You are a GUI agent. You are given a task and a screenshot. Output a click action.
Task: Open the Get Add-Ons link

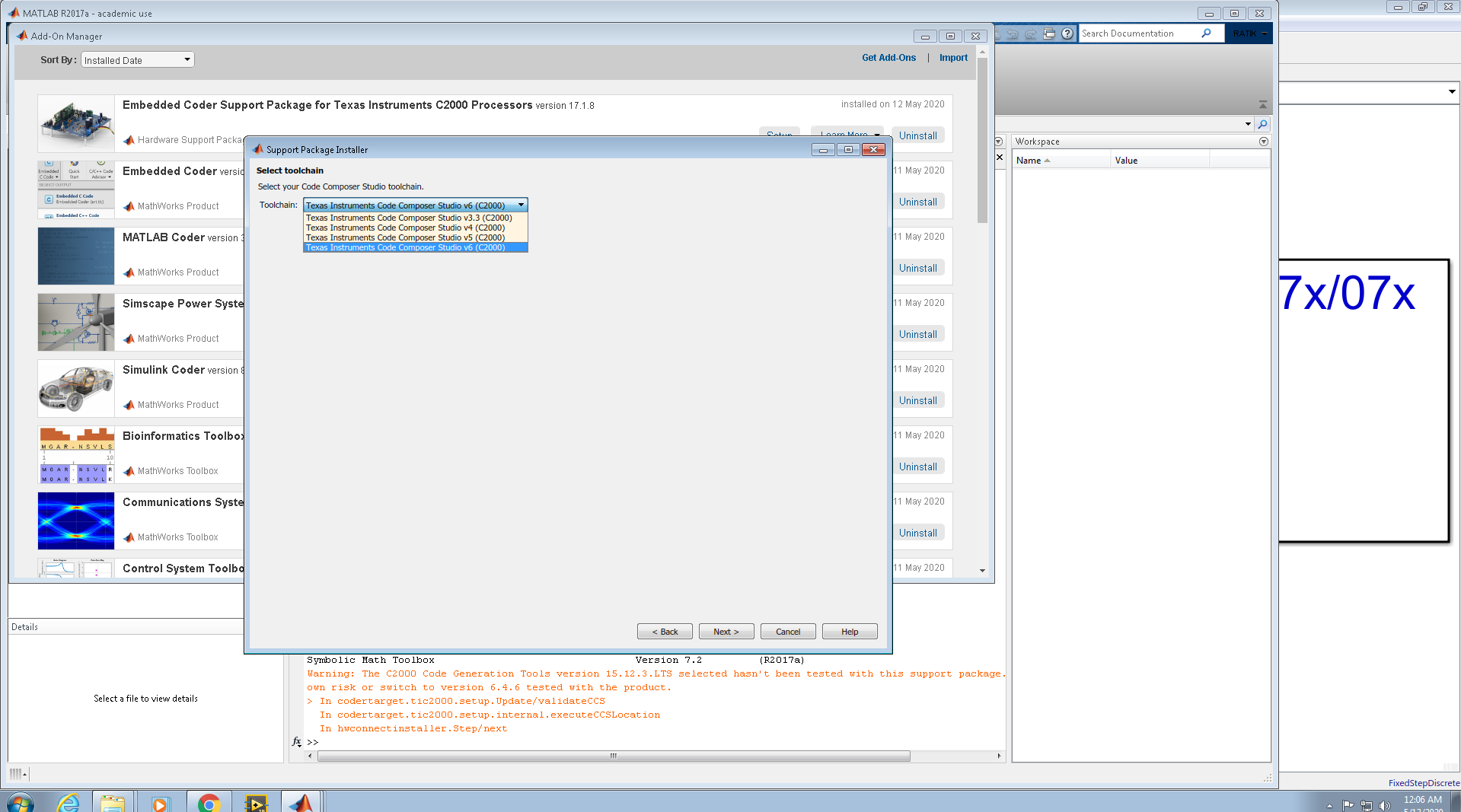pyautogui.click(x=888, y=58)
